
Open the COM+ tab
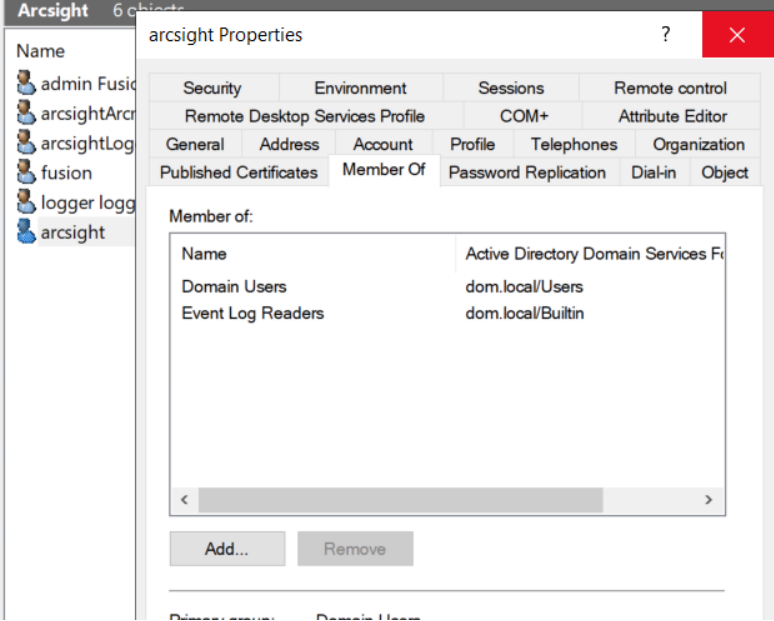(524, 116)
